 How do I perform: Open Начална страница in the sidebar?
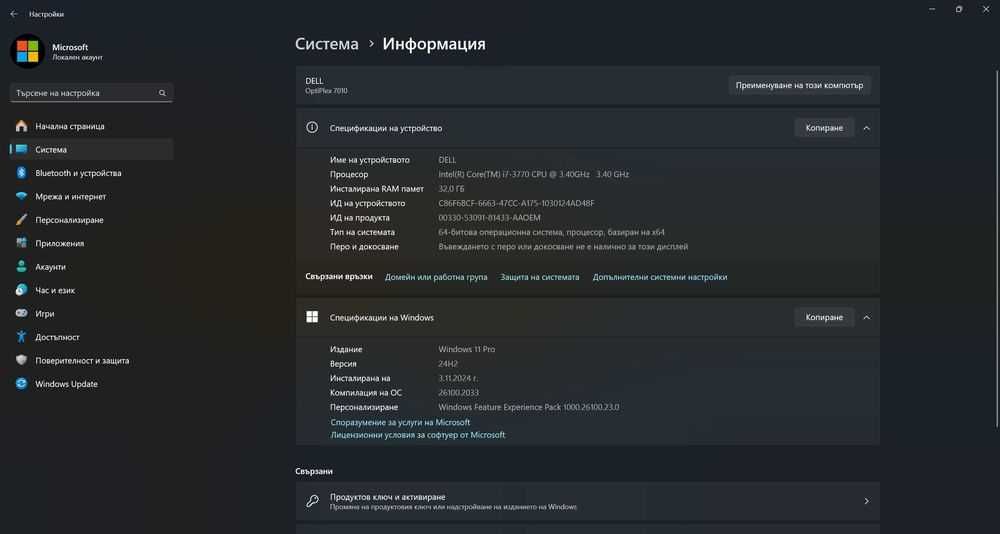[70, 127]
